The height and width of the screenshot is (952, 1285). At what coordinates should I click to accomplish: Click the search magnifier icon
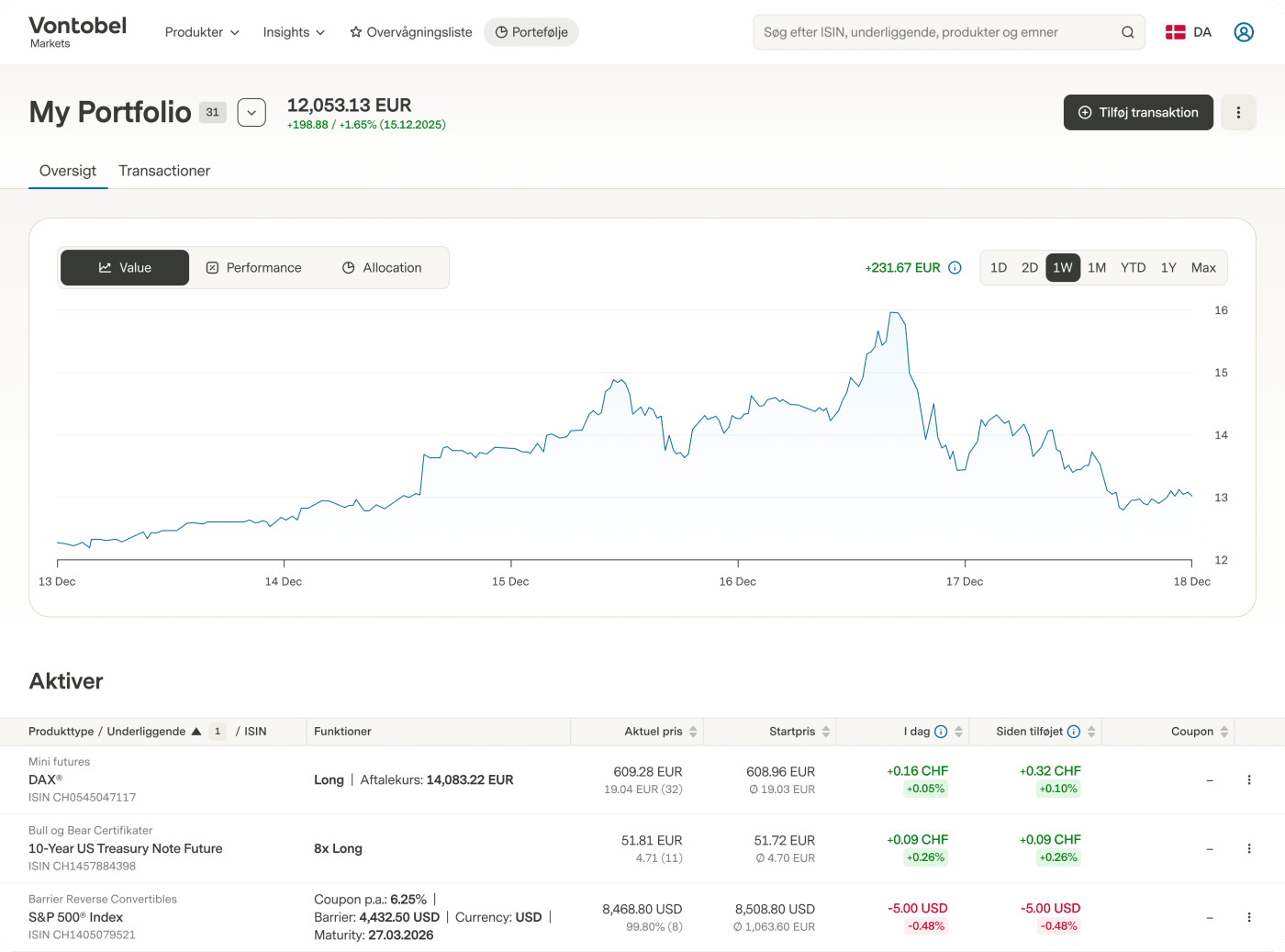pyautogui.click(x=1128, y=32)
